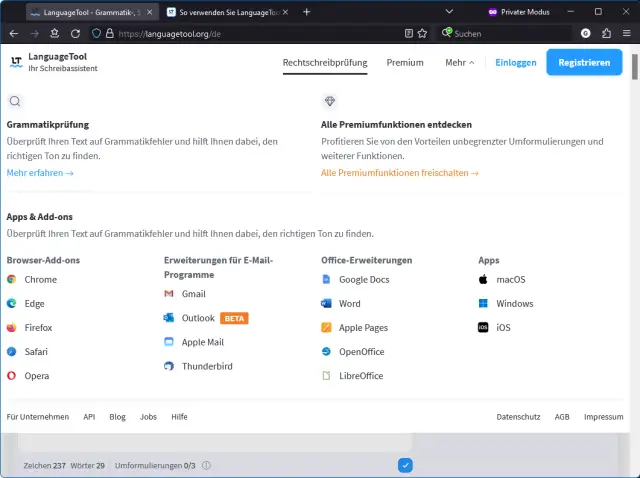
Task: Click the shield tracking protection icon
Action: click(x=96, y=33)
